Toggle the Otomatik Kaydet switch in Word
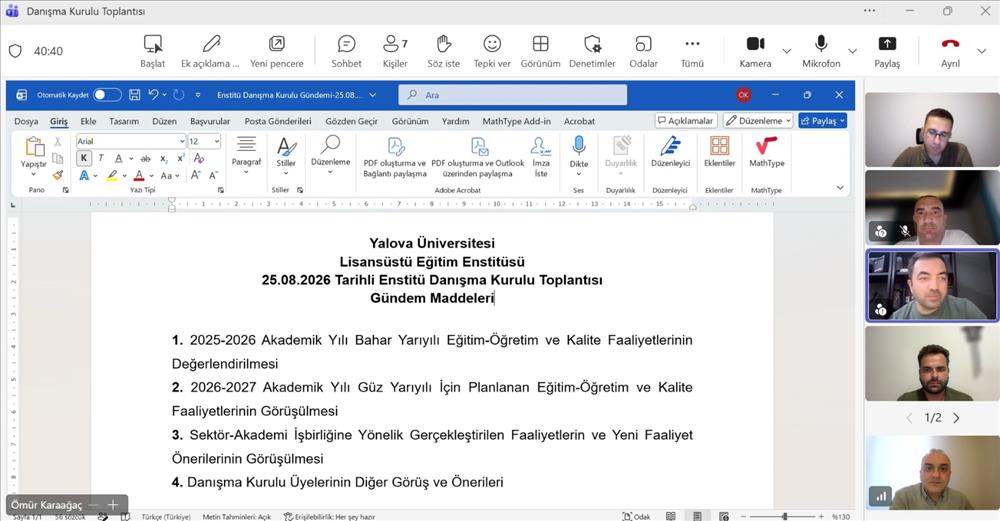 click(107, 95)
